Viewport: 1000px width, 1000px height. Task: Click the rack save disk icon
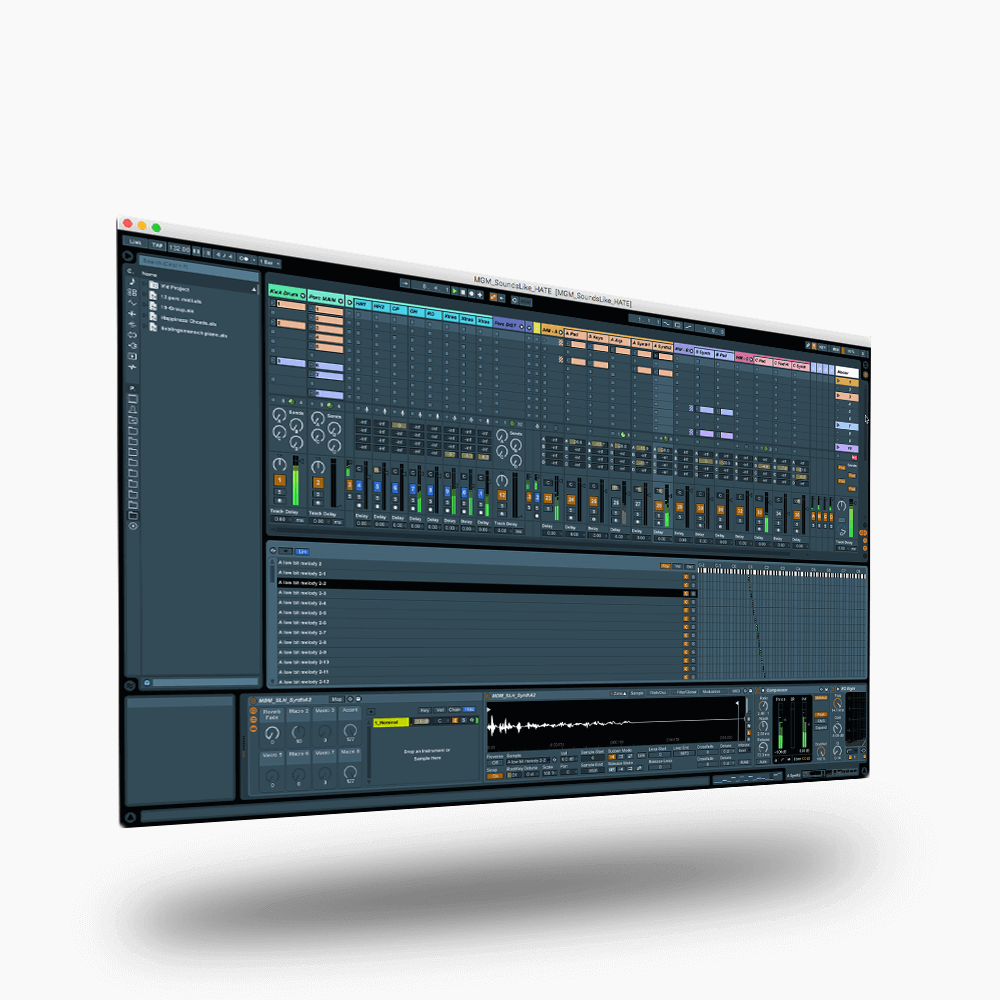coord(358,699)
